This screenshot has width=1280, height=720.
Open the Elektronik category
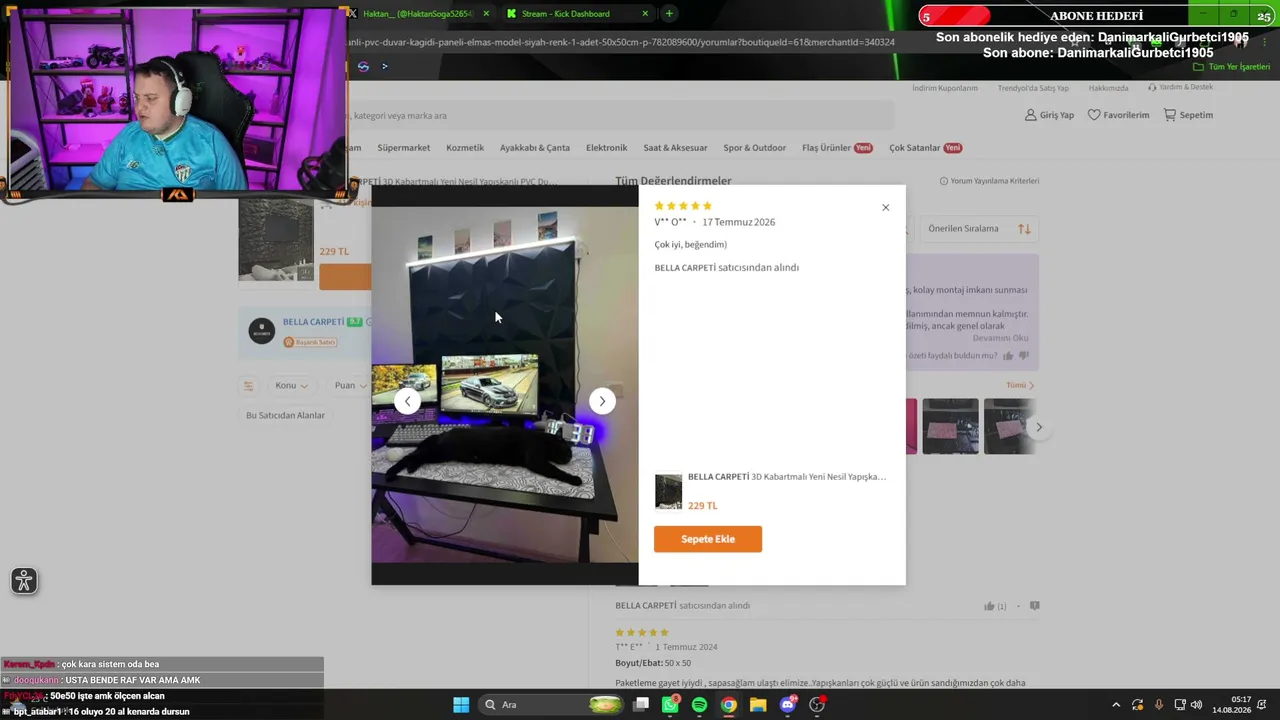(x=606, y=148)
